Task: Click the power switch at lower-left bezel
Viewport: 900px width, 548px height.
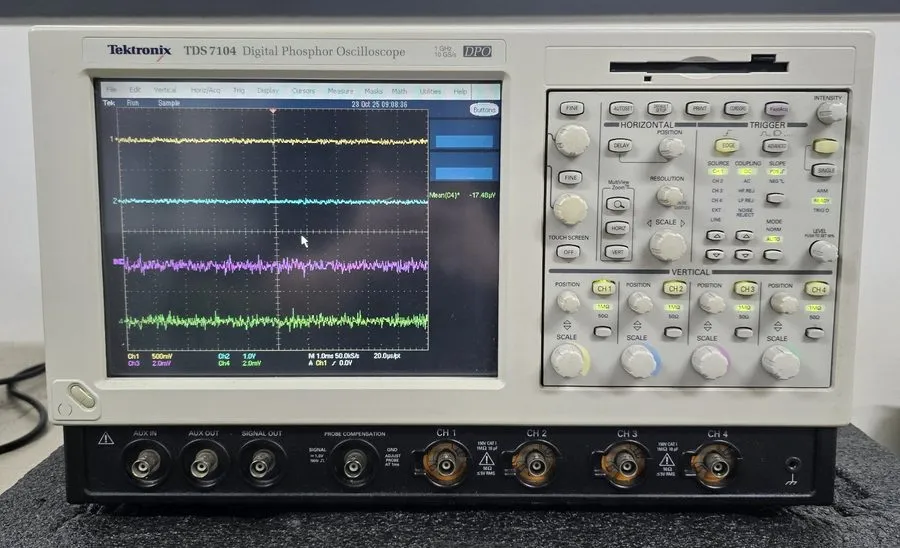Action: coord(82,397)
